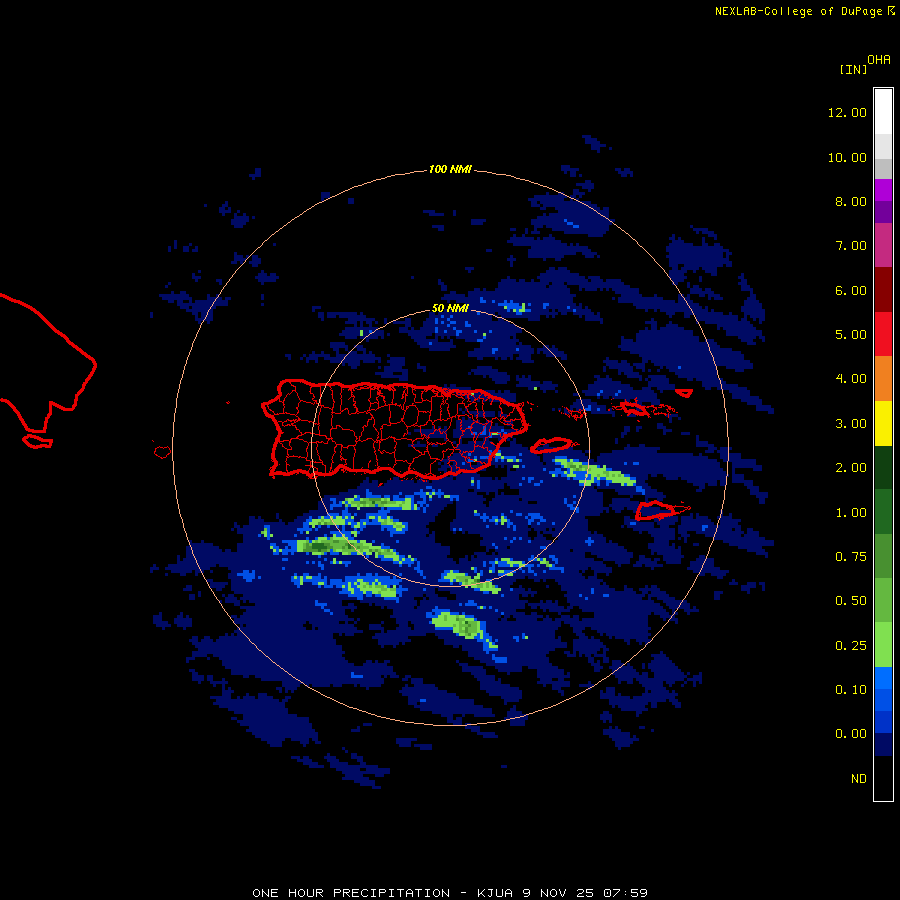This screenshot has height=900, width=900.
Task: Click the small Mona island outline
Action: pyautogui.click(x=162, y=452)
